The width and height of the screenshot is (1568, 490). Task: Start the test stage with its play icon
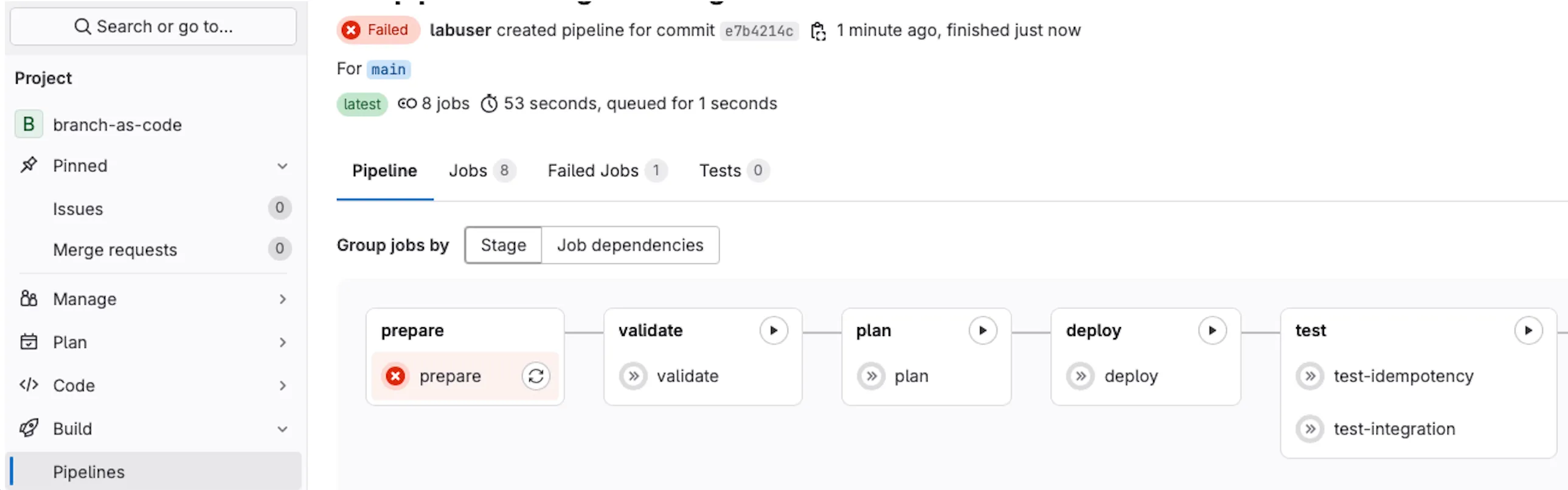point(1528,330)
